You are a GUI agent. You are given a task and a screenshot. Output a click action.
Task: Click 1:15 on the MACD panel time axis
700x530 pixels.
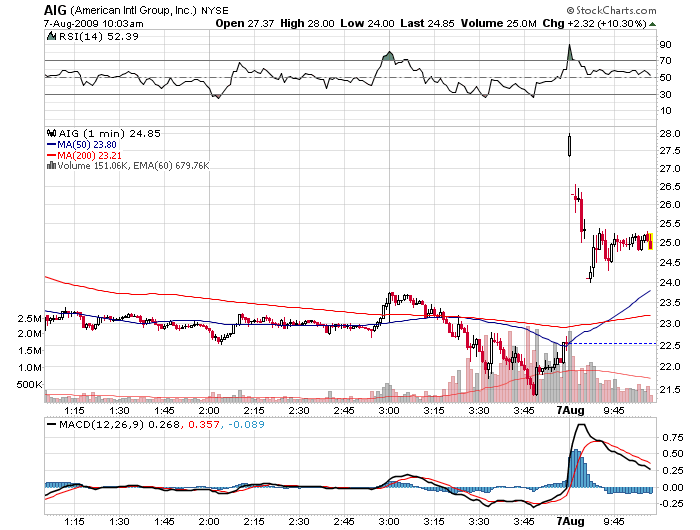(74, 521)
